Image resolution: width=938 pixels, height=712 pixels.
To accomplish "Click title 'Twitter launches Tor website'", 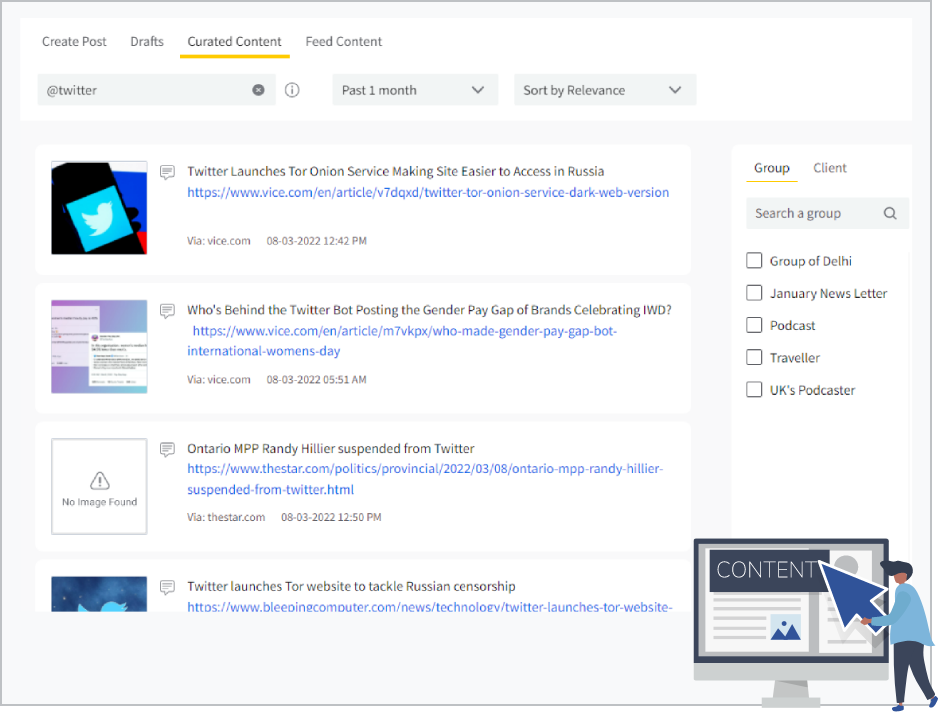I will 351,586.
